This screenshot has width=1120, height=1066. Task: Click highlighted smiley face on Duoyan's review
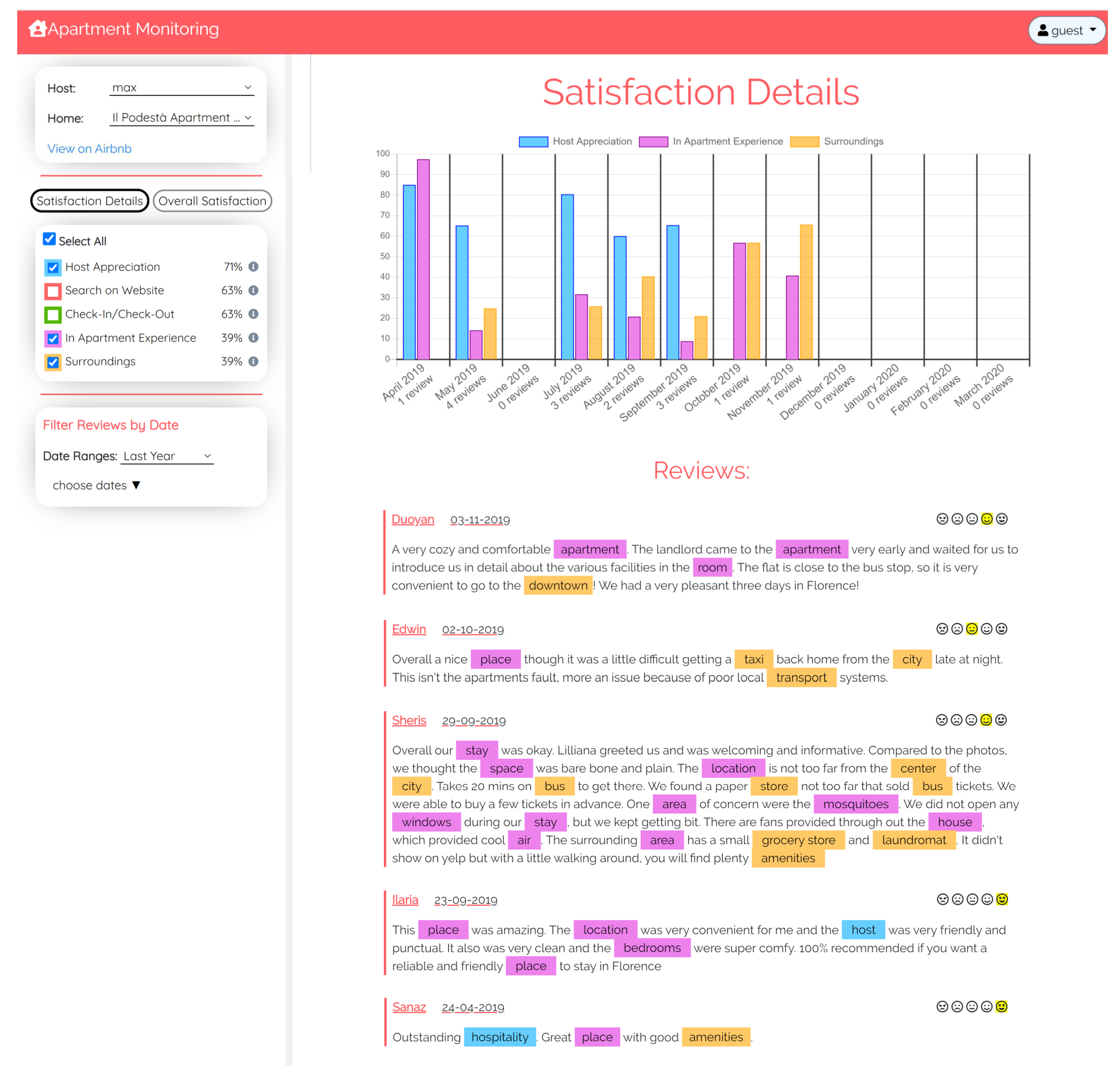point(986,519)
